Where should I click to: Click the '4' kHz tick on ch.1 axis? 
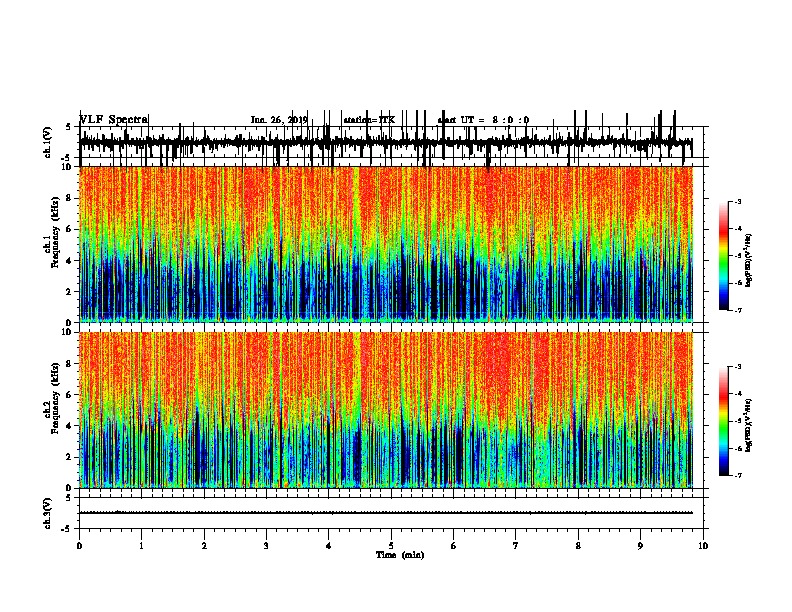tap(70, 261)
